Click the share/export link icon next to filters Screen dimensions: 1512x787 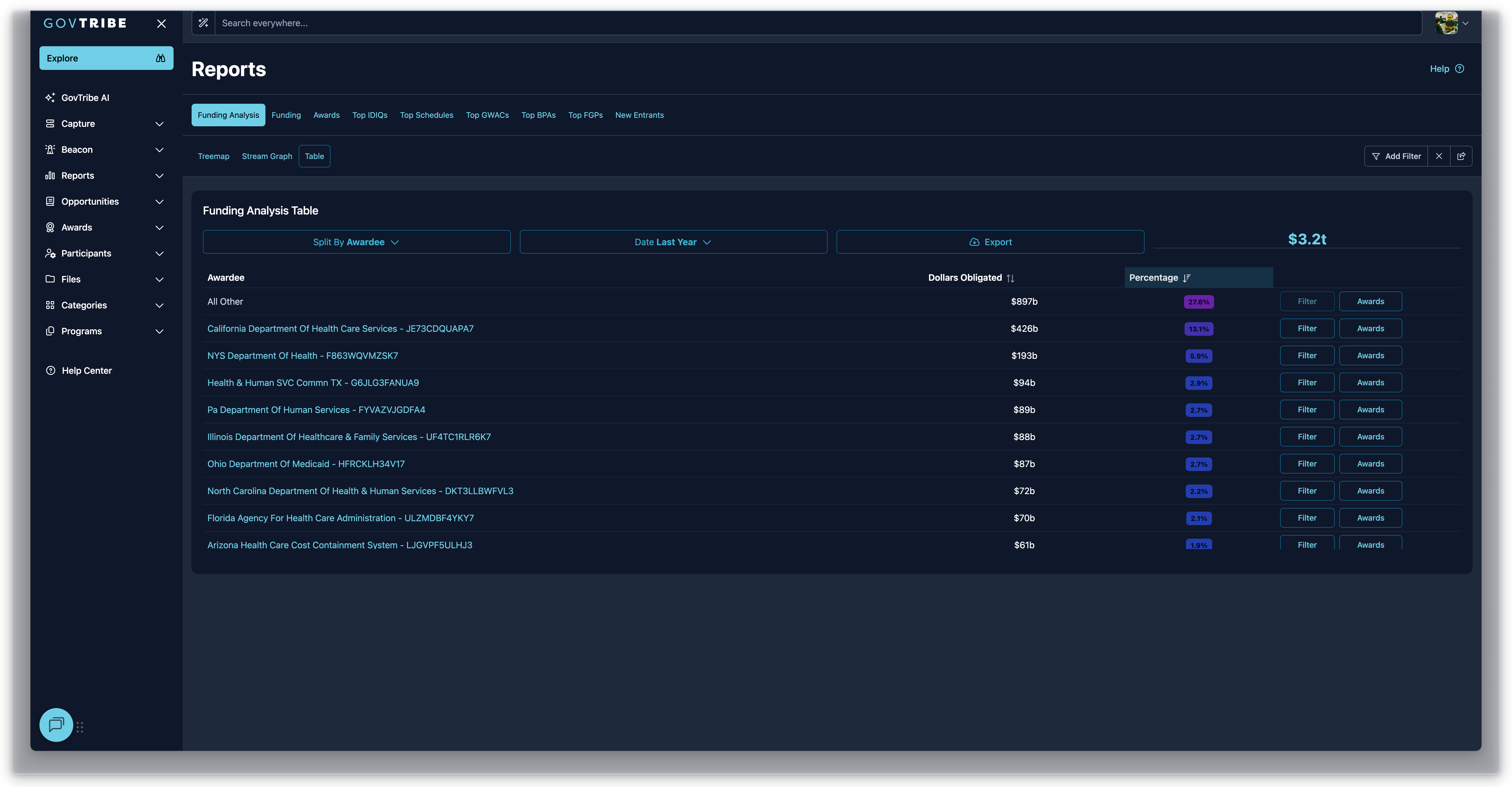coord(1461,156)
